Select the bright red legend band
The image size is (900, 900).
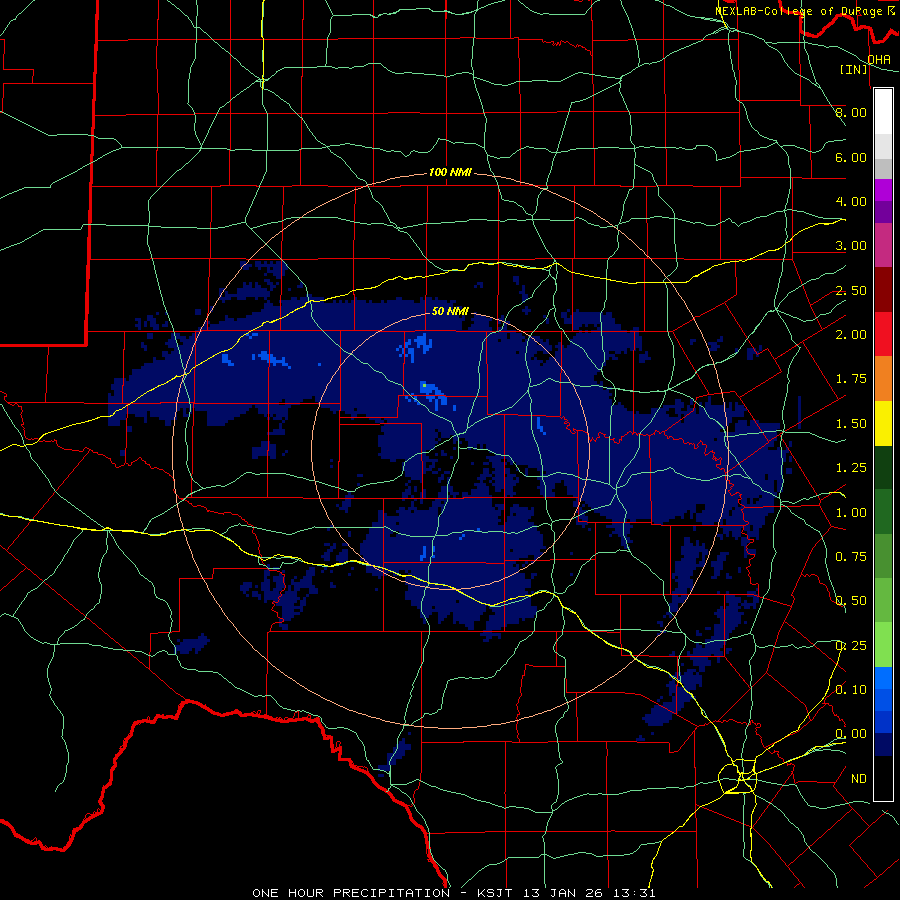[883, 334]
